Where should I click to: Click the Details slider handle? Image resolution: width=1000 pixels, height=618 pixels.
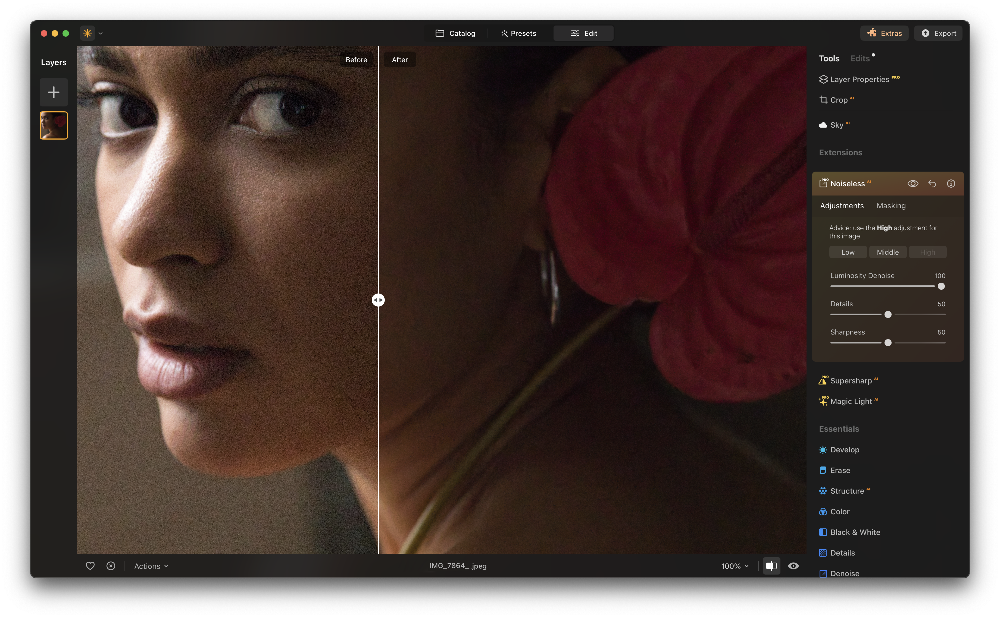pyautogui.click(x=888, y=314)
